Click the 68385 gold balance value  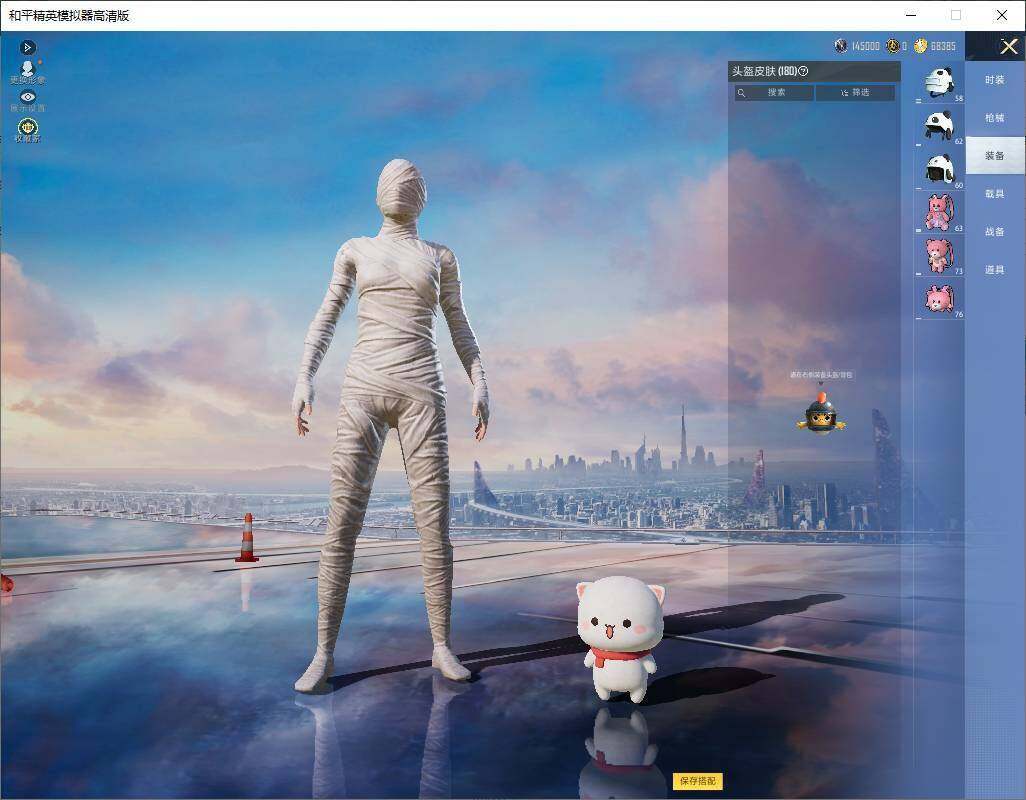(943, 46)
